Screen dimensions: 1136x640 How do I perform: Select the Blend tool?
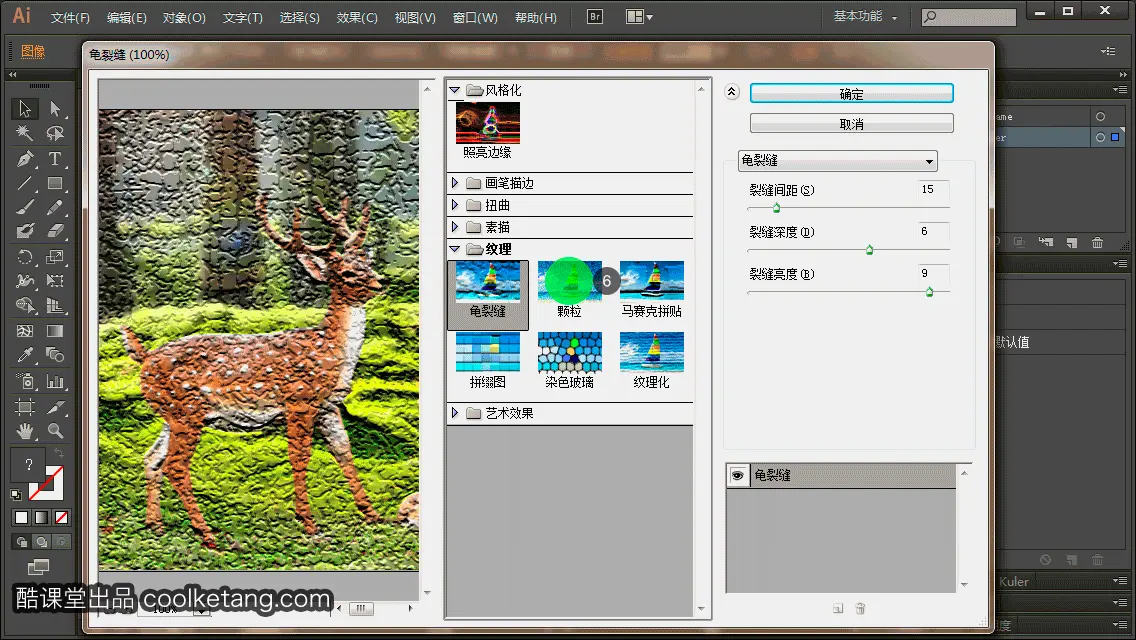[55, 355]
